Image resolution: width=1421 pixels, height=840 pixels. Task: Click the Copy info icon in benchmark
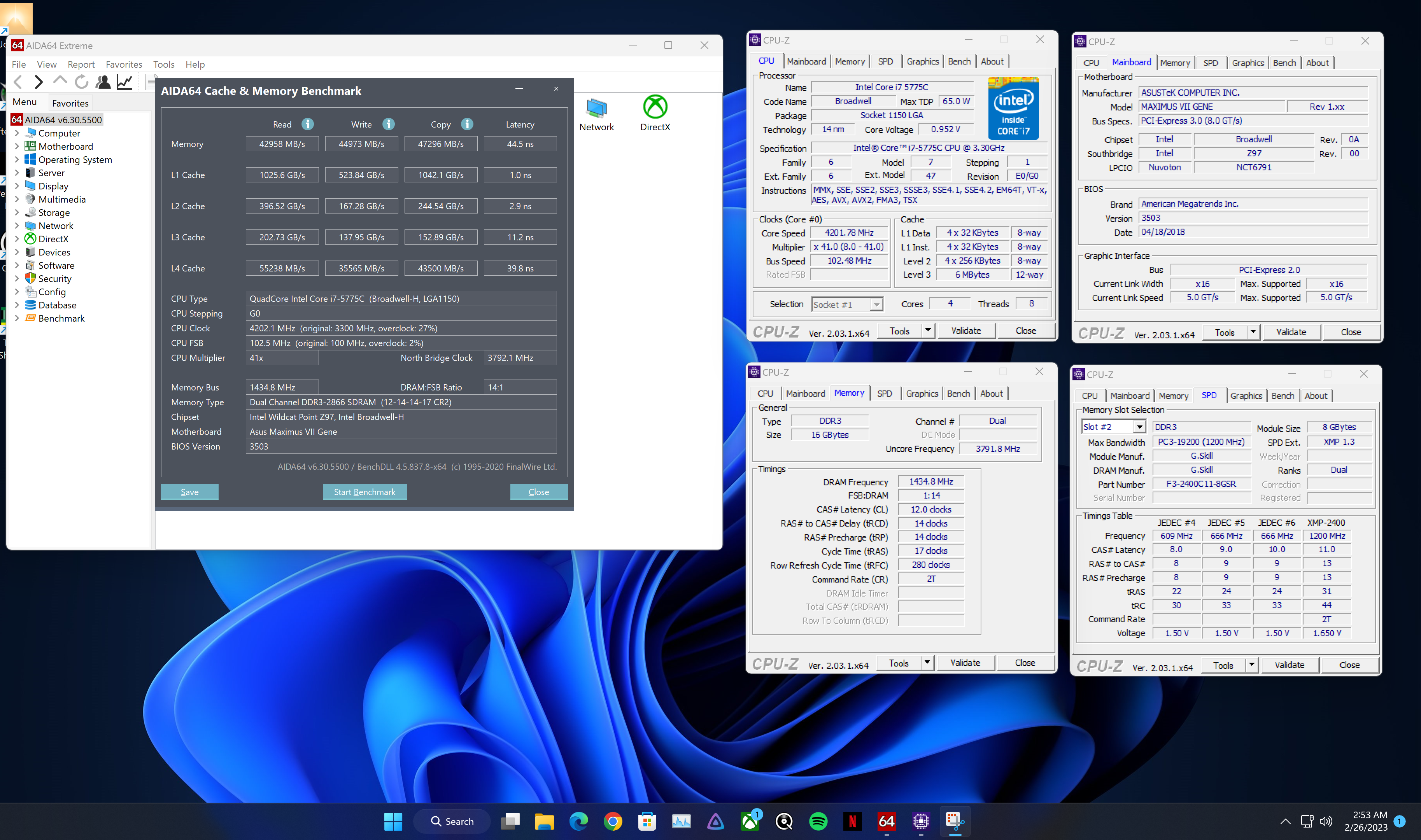(467, 124)
